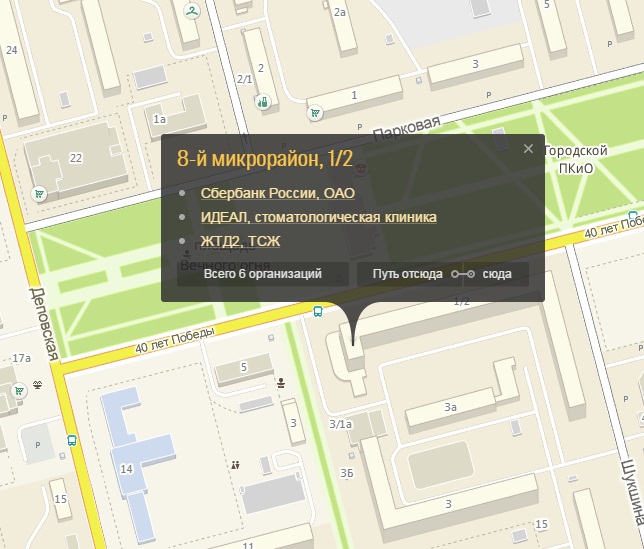
Task: Open the ЖТД2, ТСЖ organization link
Action: pyautogui.click(x=240, y=241)
